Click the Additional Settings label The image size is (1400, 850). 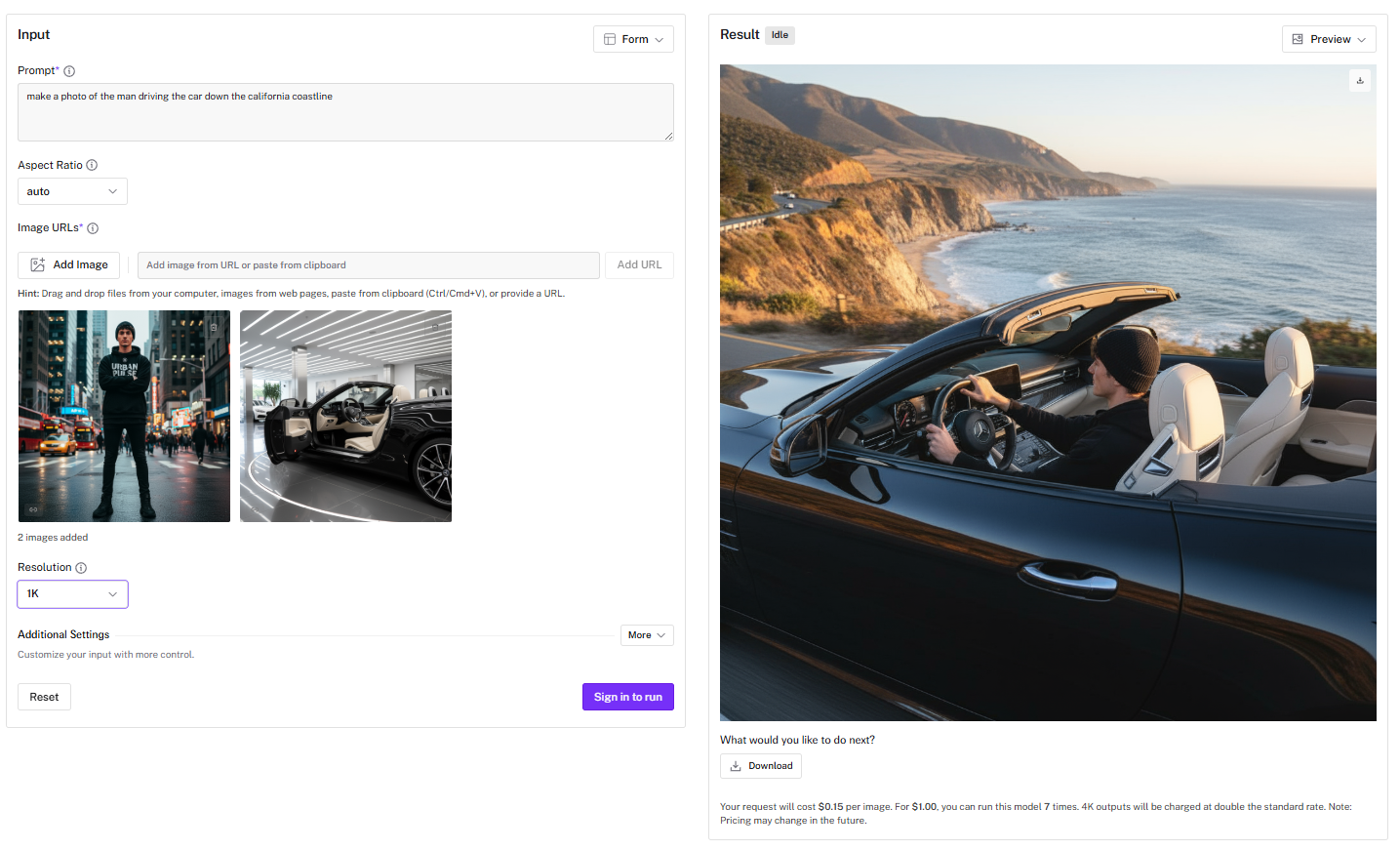[x=63, y=634]
